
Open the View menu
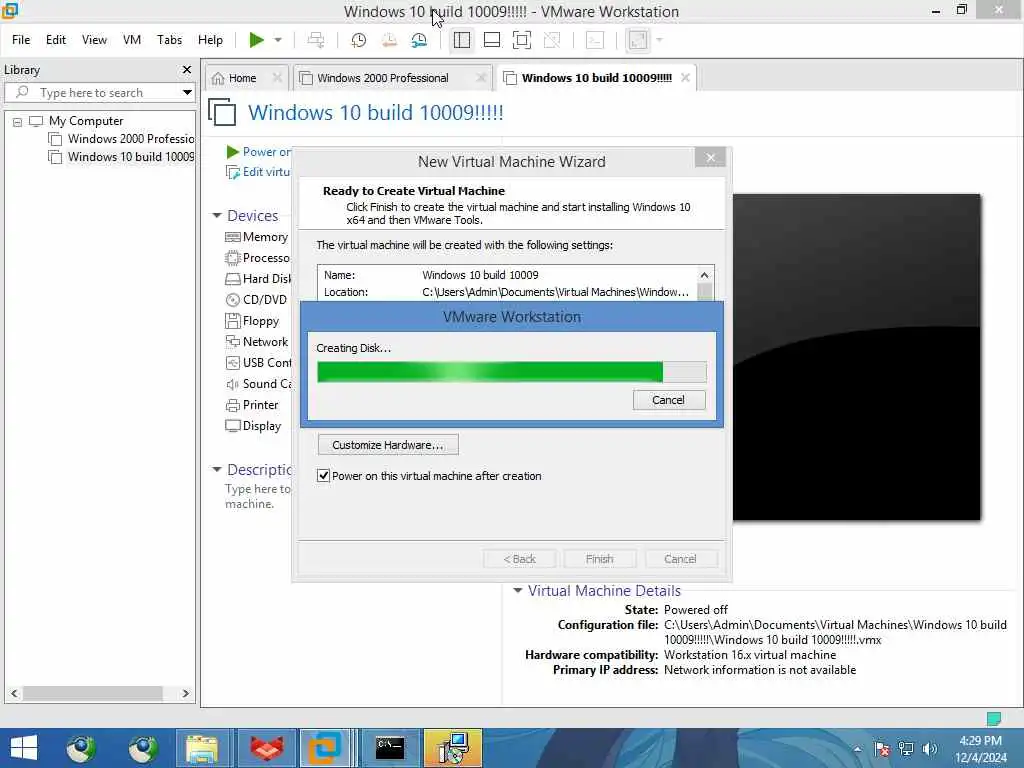coord(94,40)
